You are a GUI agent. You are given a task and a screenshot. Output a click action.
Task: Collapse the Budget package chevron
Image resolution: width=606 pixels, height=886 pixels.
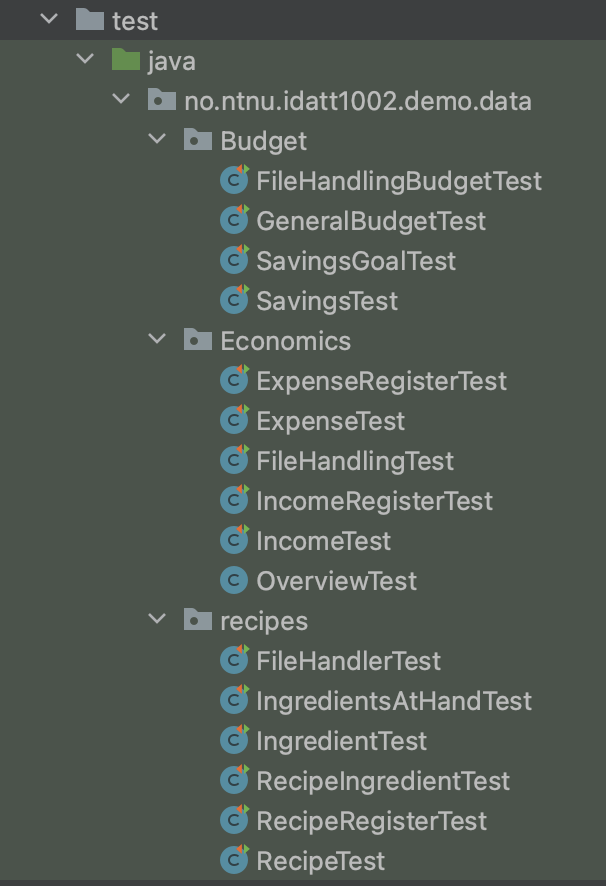(157, 138)
